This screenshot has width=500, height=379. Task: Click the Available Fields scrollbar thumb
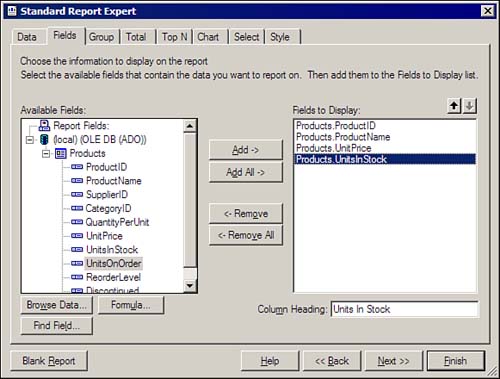pos(190,200)
